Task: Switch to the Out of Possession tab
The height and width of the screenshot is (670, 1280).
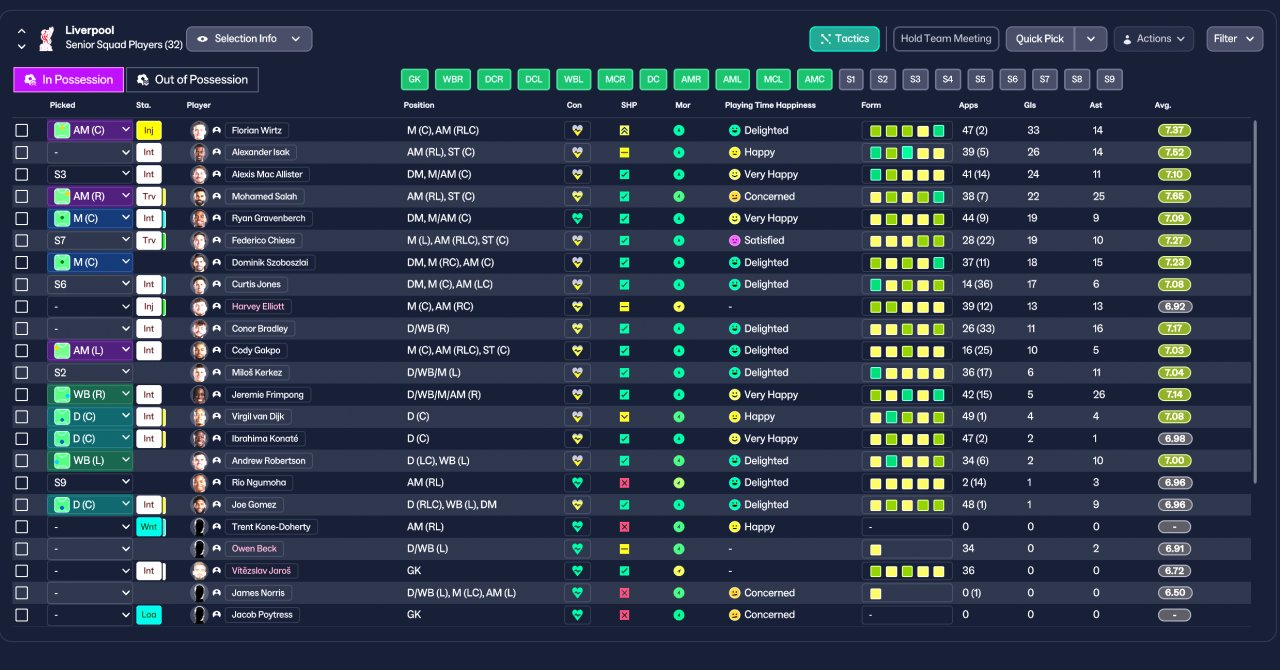Action: click(x=192, y=80)
